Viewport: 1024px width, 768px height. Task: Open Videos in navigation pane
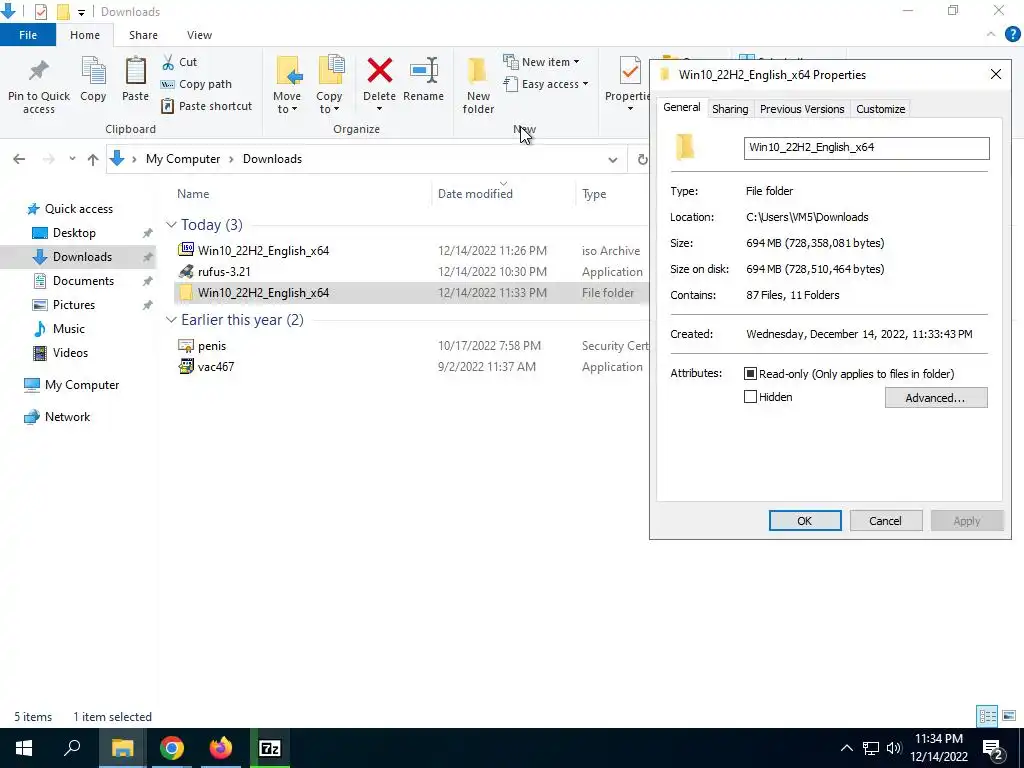[71, 353]
